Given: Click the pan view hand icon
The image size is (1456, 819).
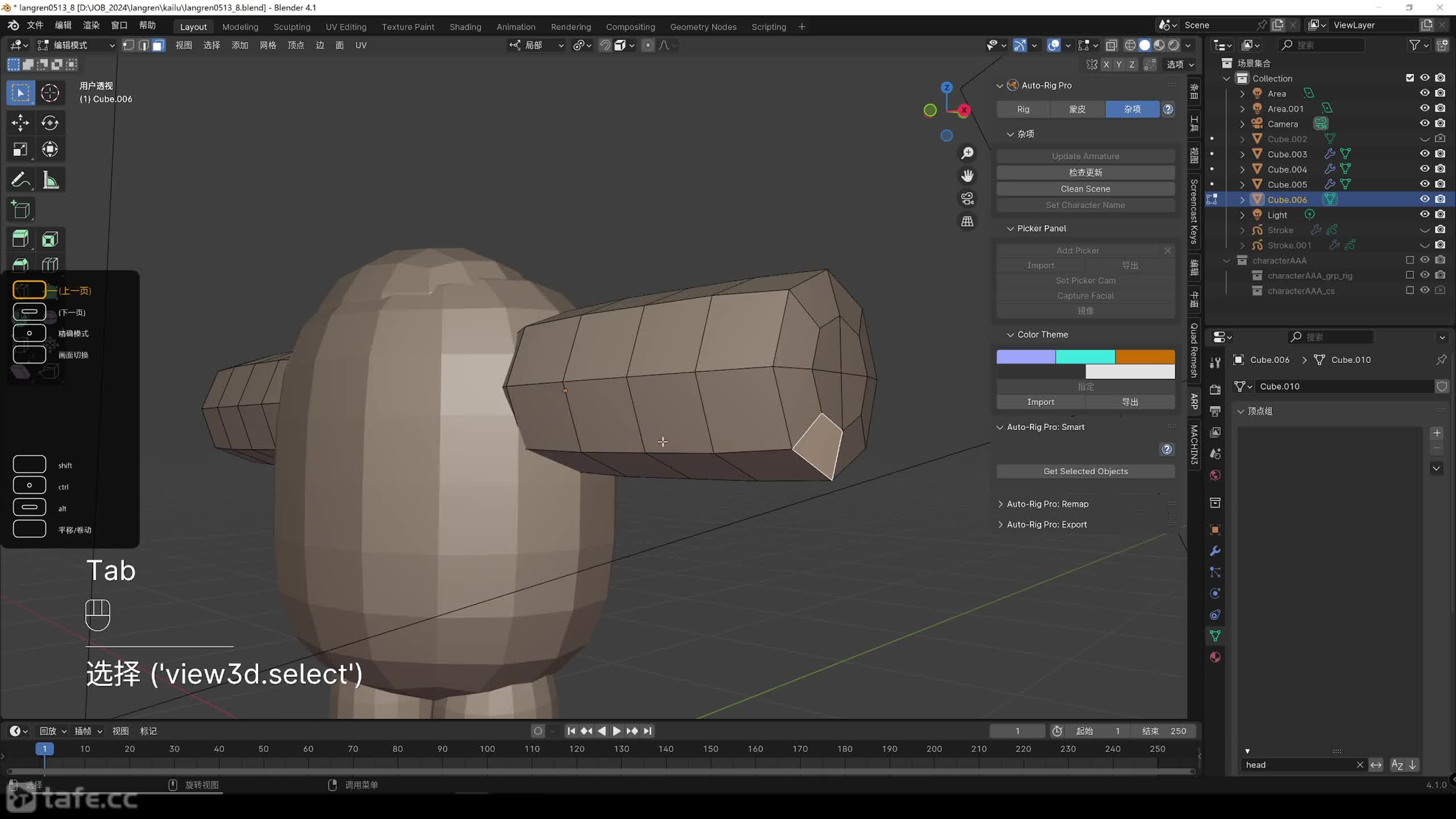Looking at the screenshot, I should (x=967, y=176).
